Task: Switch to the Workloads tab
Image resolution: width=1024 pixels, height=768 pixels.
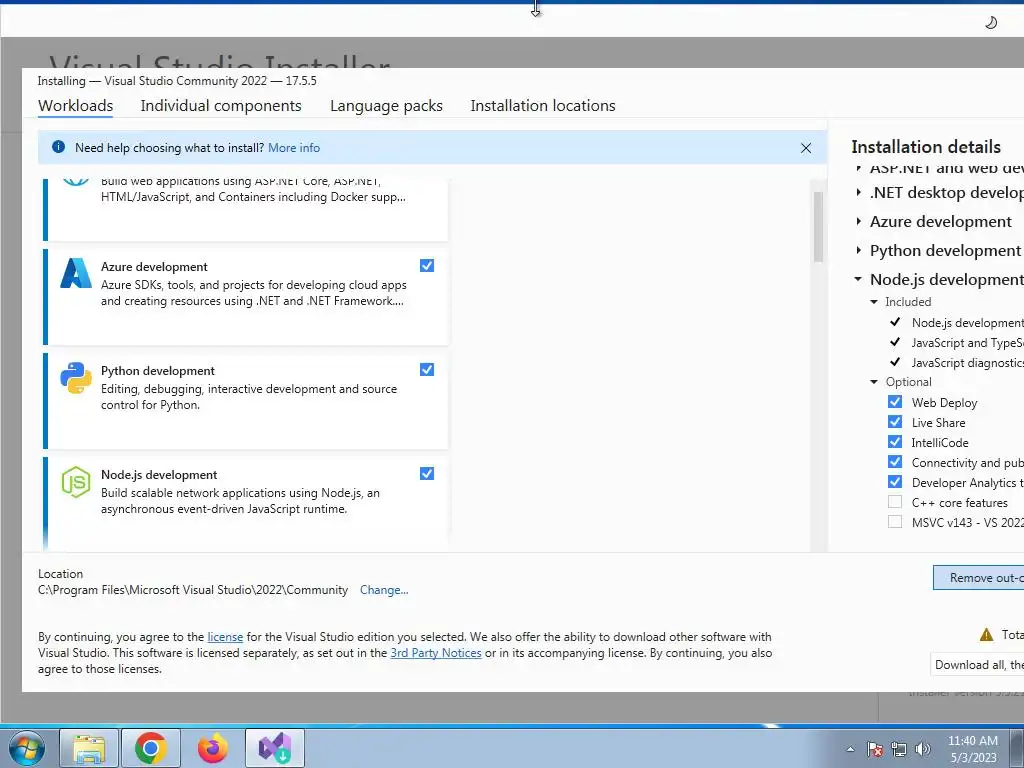Action: (x=76, y=106)
